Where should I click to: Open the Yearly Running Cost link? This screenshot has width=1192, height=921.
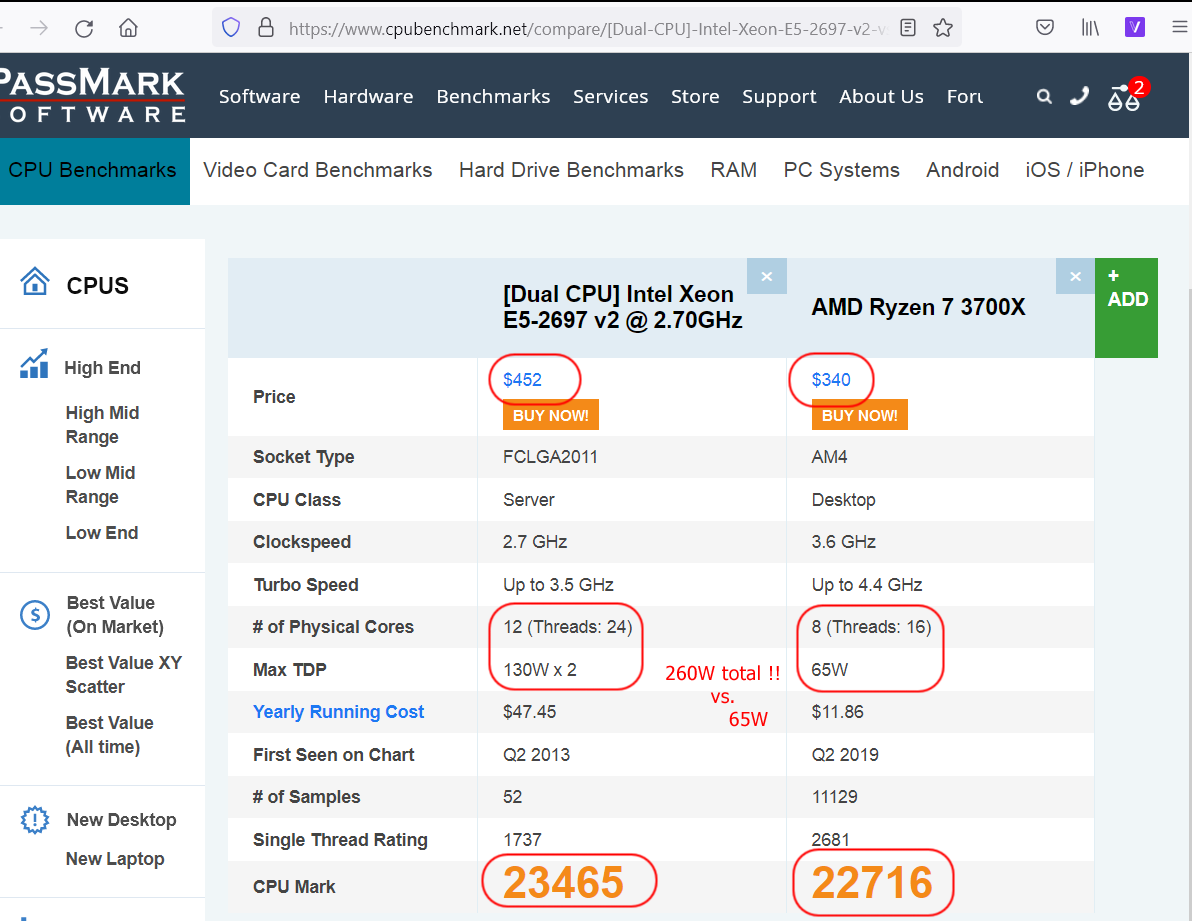pyautogui.click(x=338, y=712)
